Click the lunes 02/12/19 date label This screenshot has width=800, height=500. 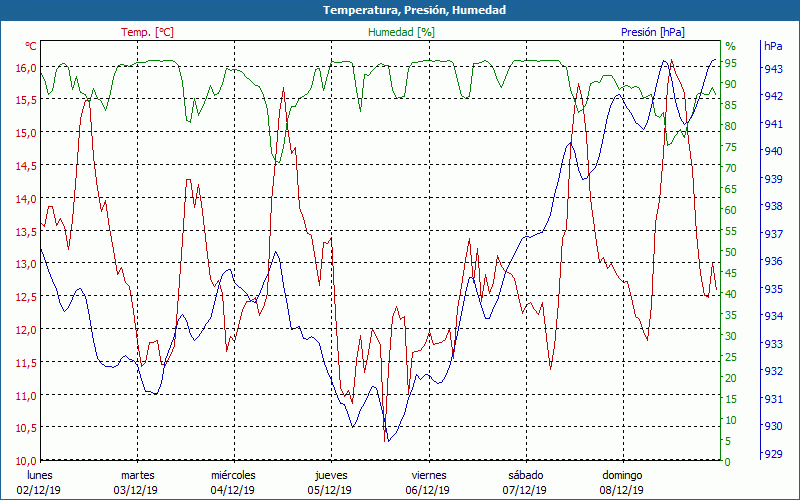click(39, 483)
